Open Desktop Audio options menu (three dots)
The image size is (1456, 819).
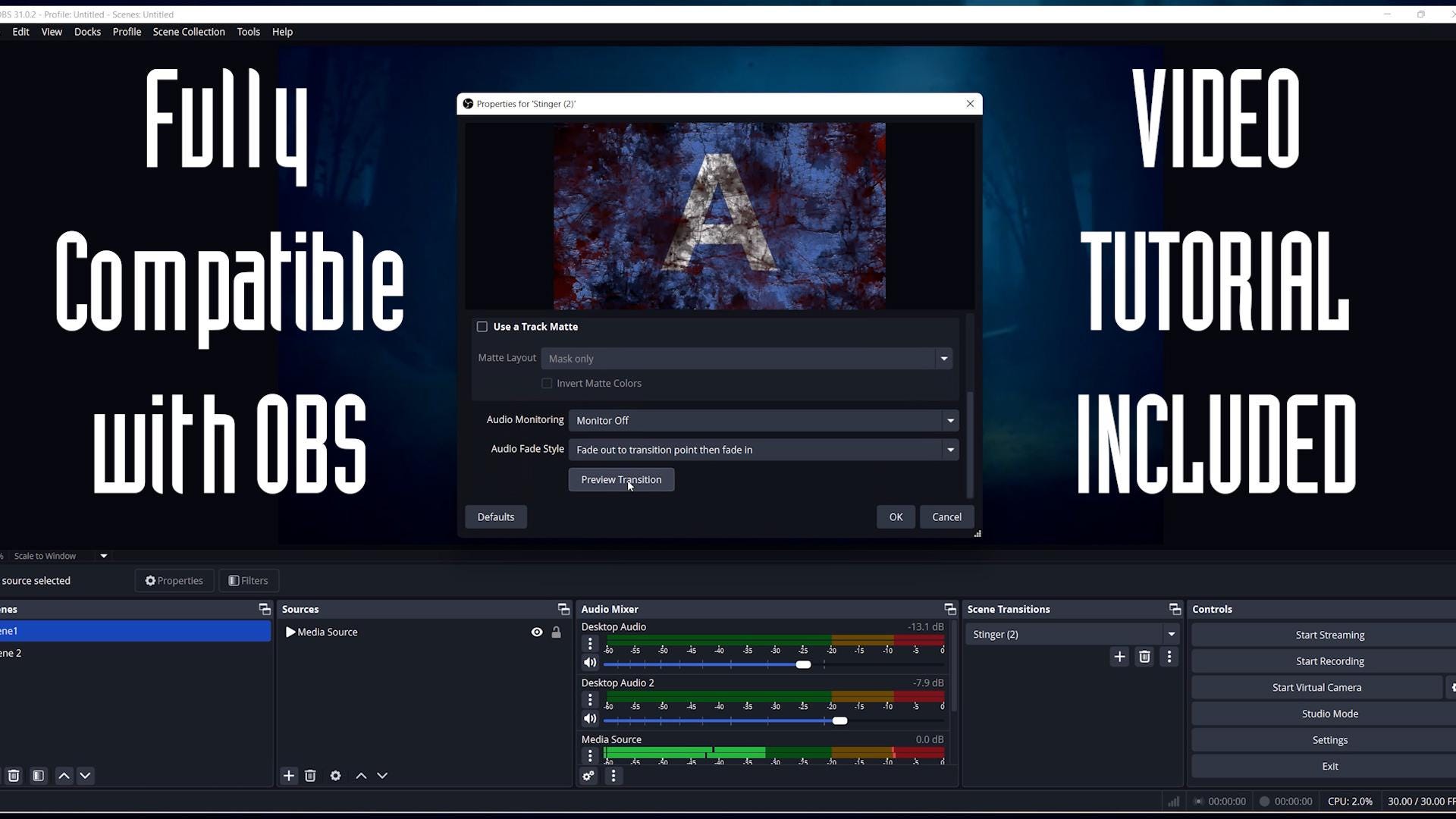coord(590,643)
